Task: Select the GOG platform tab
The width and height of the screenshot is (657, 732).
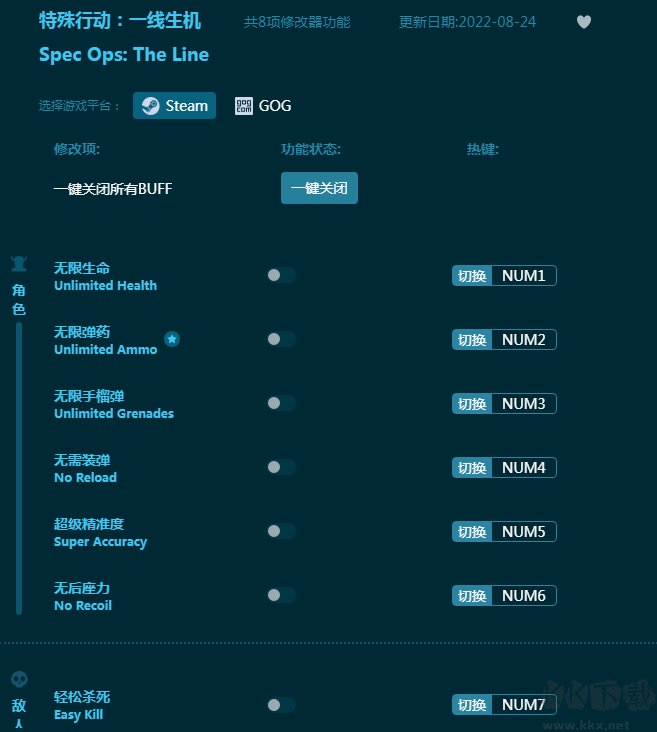Action: click(263, 106)
